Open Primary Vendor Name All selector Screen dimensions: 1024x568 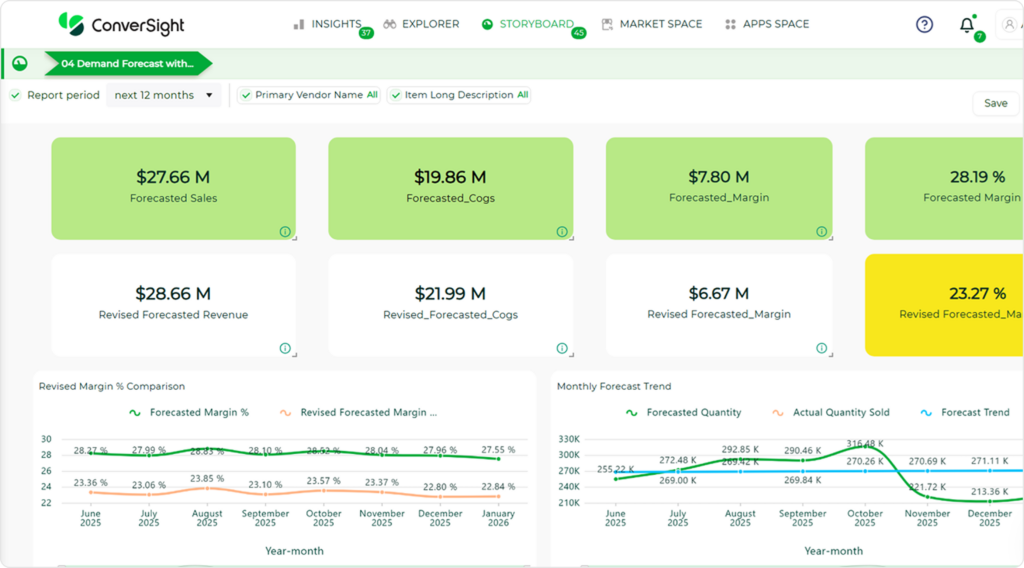coord(372,95)
